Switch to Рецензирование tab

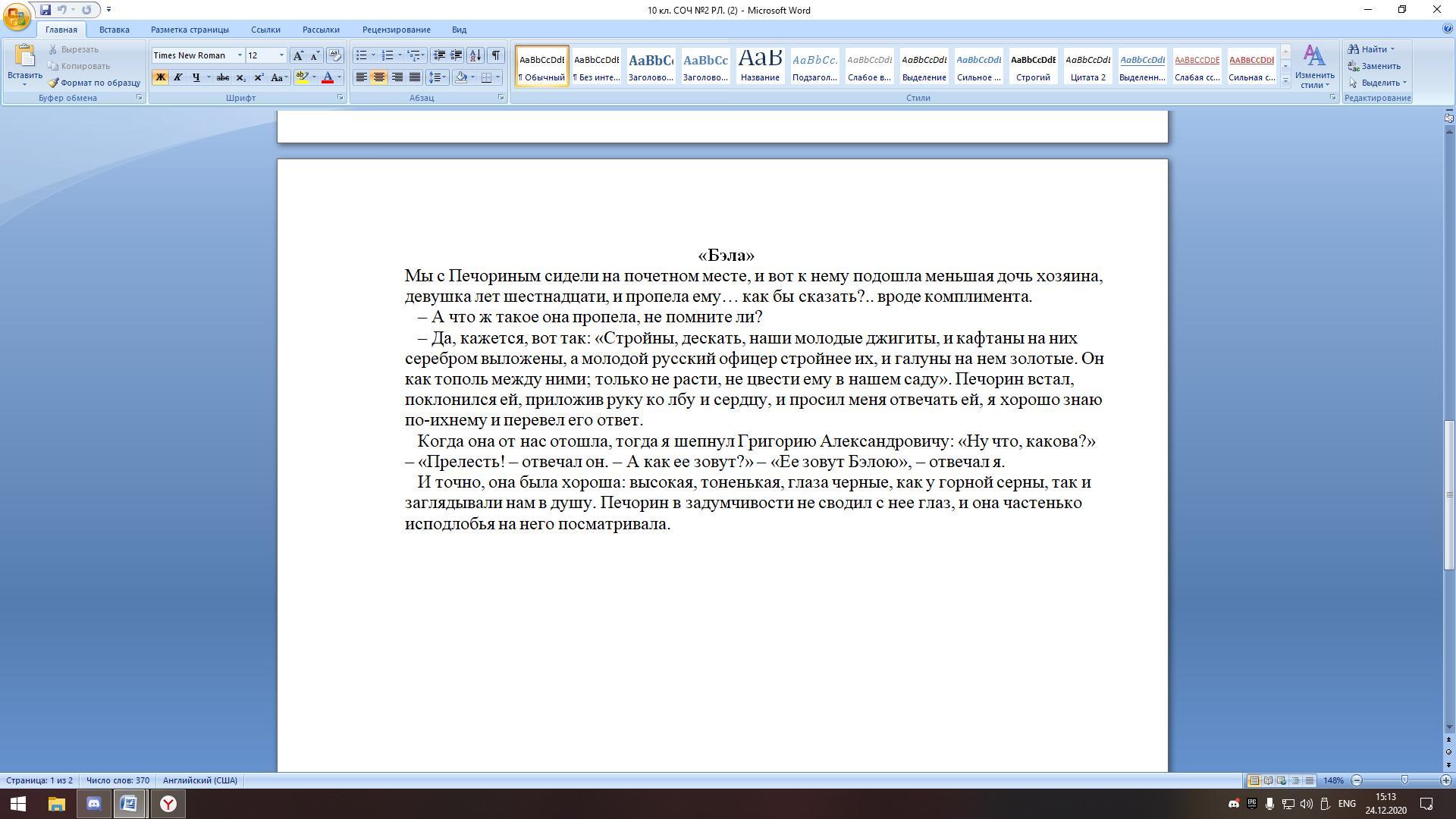(397, 30)
